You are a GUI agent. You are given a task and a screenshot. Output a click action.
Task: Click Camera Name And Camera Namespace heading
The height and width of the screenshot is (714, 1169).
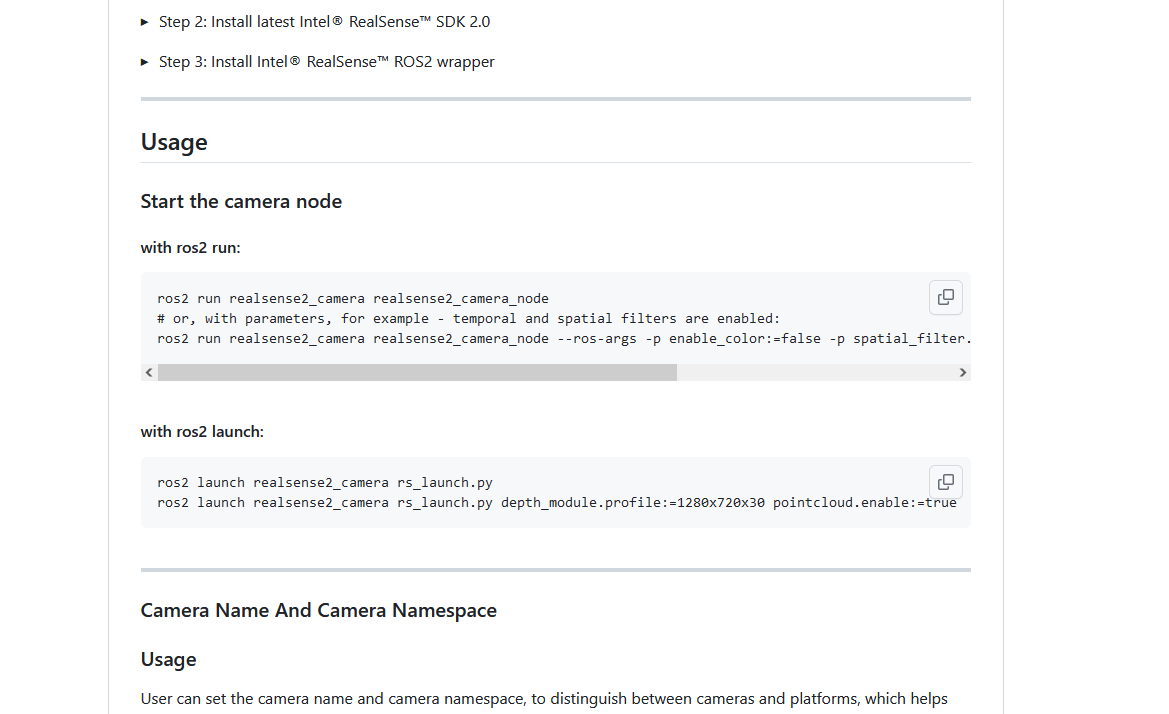318,610
